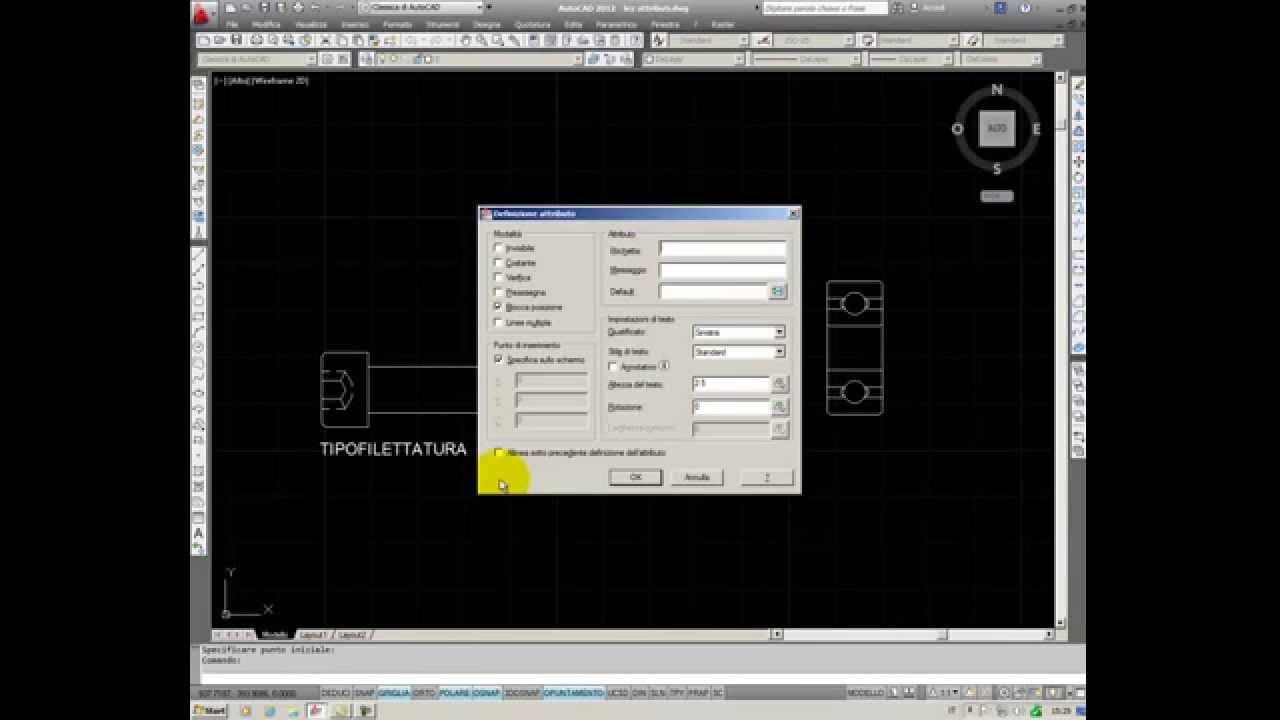The height and width of the screenshot is (720, 1280).
Task: Click the Open file icon in Standard toolbar
Action: pyautogui.click(x=220, y=40)
